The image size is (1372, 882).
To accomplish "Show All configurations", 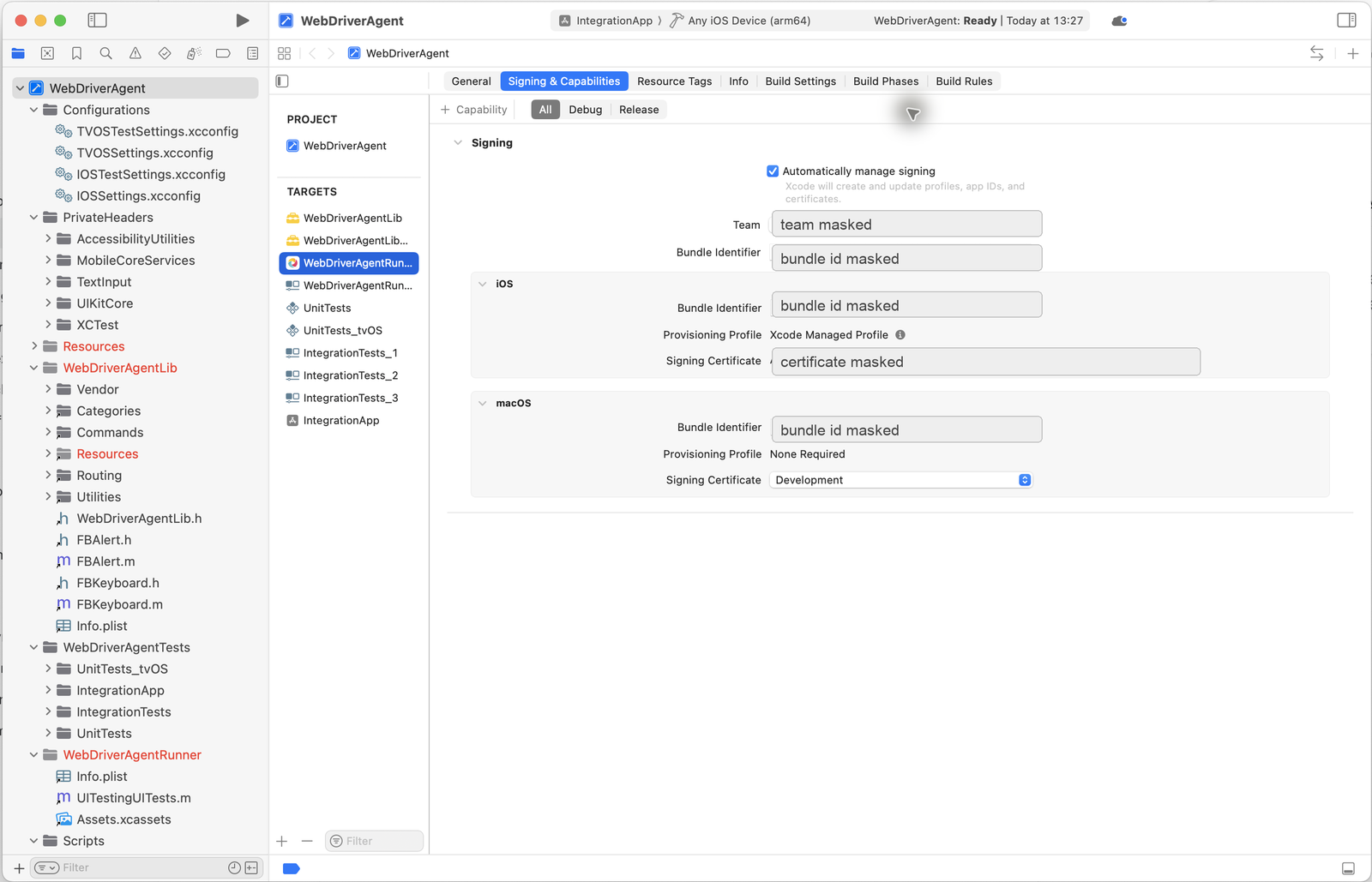I will (545, 110).
